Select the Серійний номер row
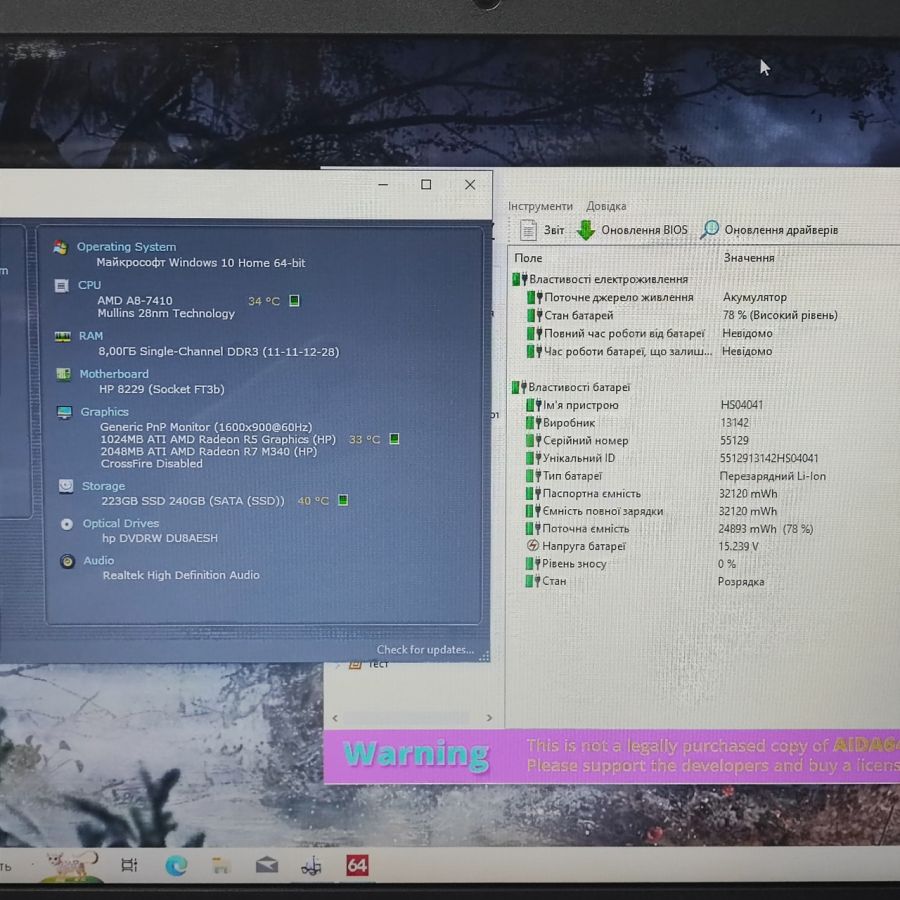Image resolution: width=900 pixels, height=900 pixels. pos(637,440)
